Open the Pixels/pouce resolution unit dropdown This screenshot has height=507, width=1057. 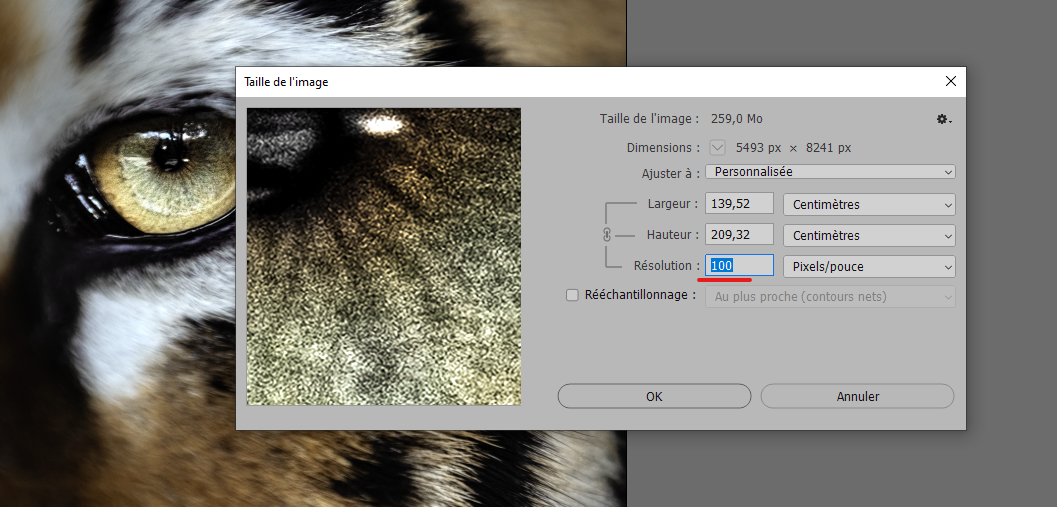(x=868, y=267)
